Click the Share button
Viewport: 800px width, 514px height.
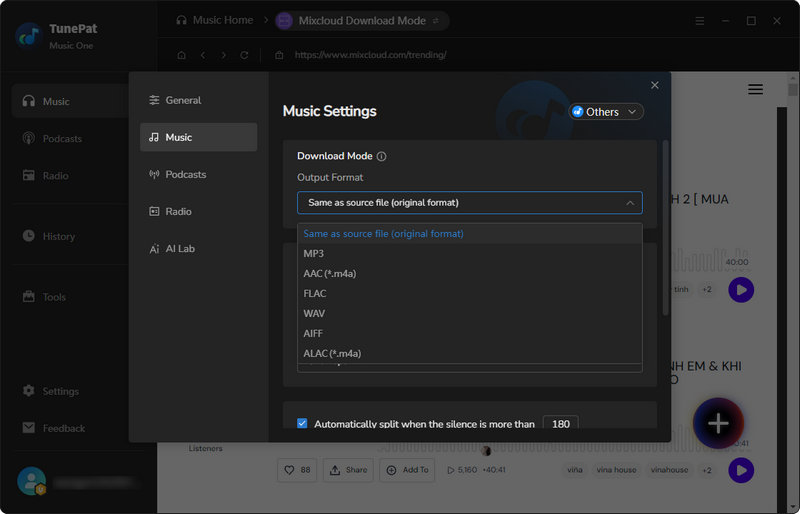pyautogui.click(x=348, y=470)
